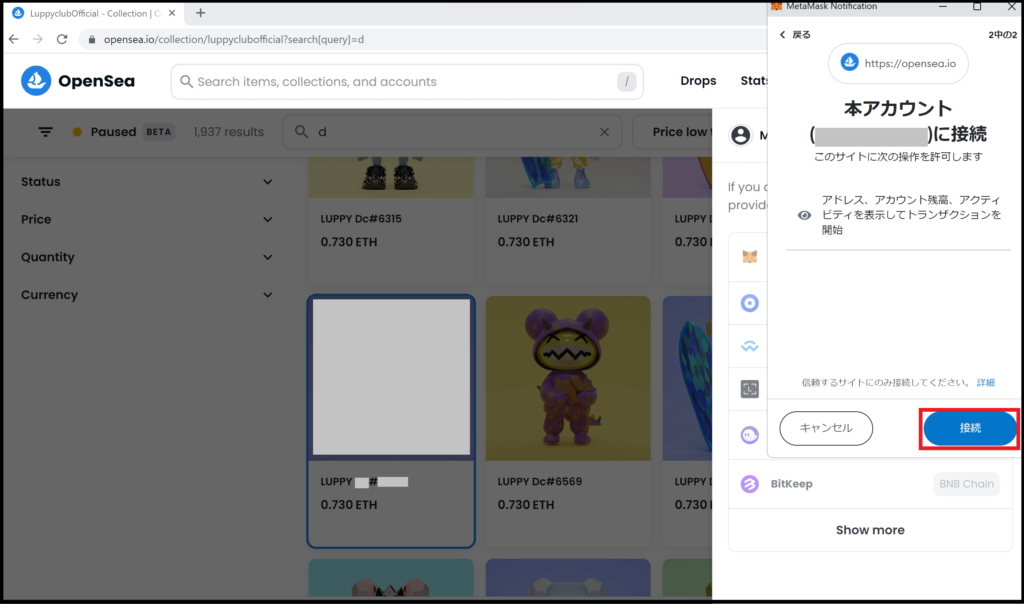
Task: Focus the OpenSea global search field
Action: point(407,82)
